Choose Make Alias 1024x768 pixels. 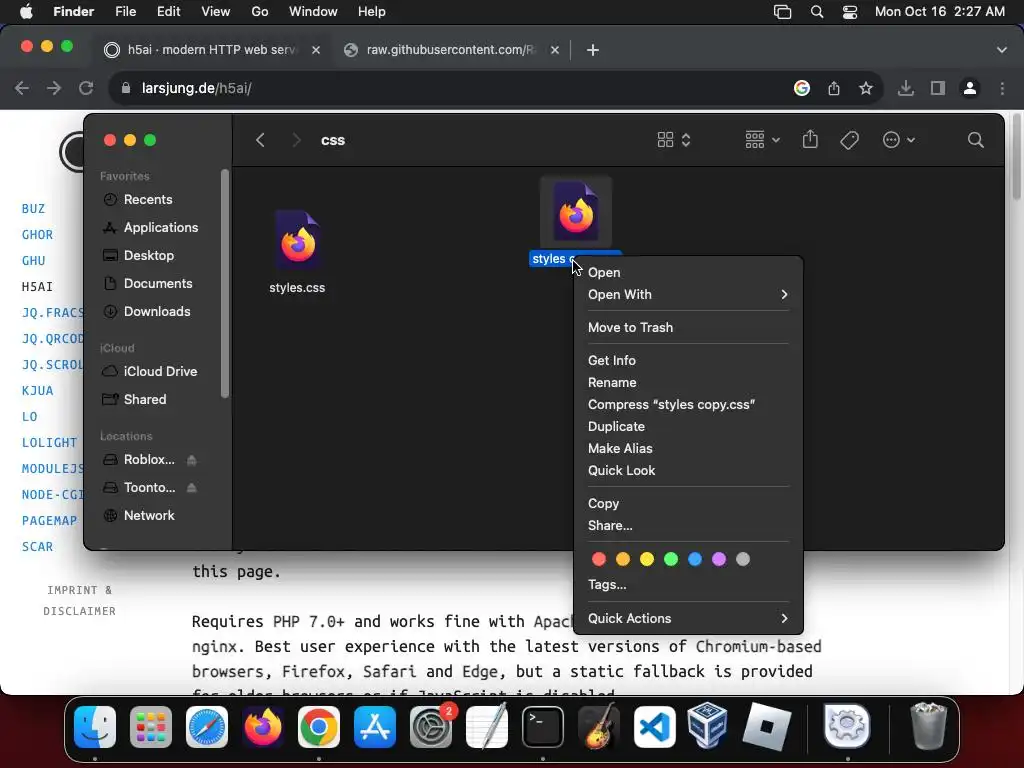(x=688, y=449)
